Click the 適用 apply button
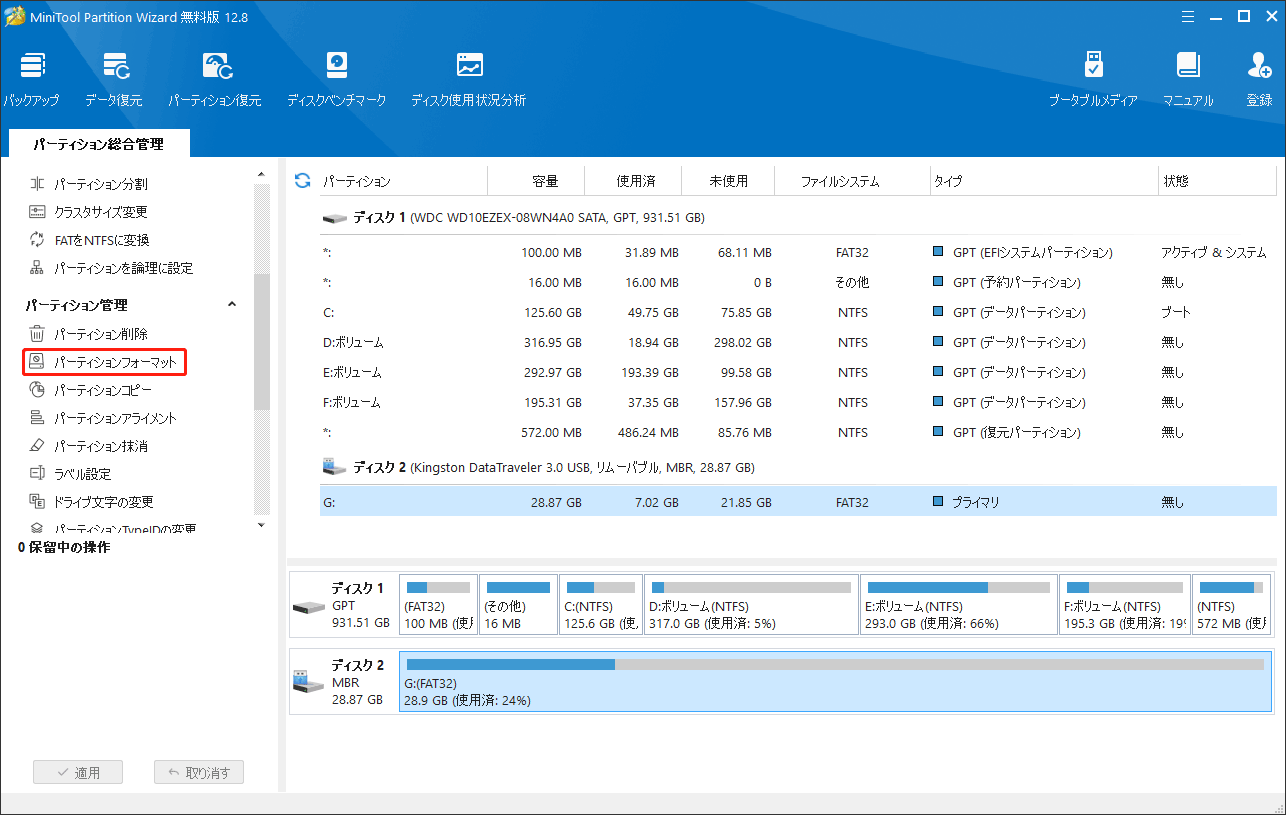 (78, 772)
